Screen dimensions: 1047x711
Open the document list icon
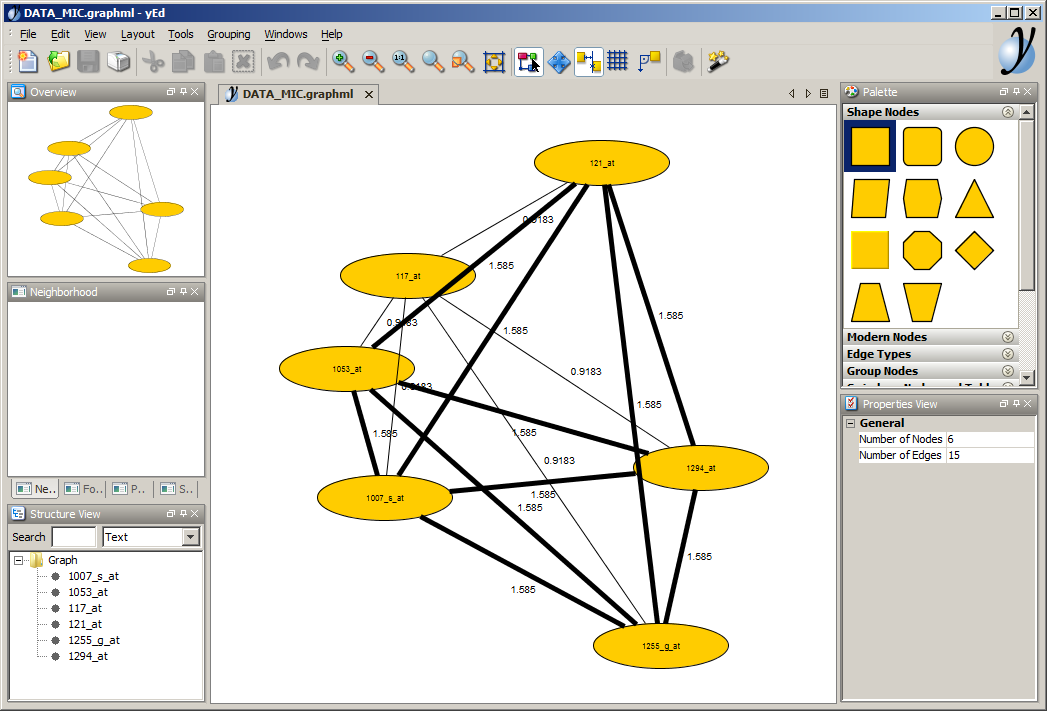click(x=824, y=94)
